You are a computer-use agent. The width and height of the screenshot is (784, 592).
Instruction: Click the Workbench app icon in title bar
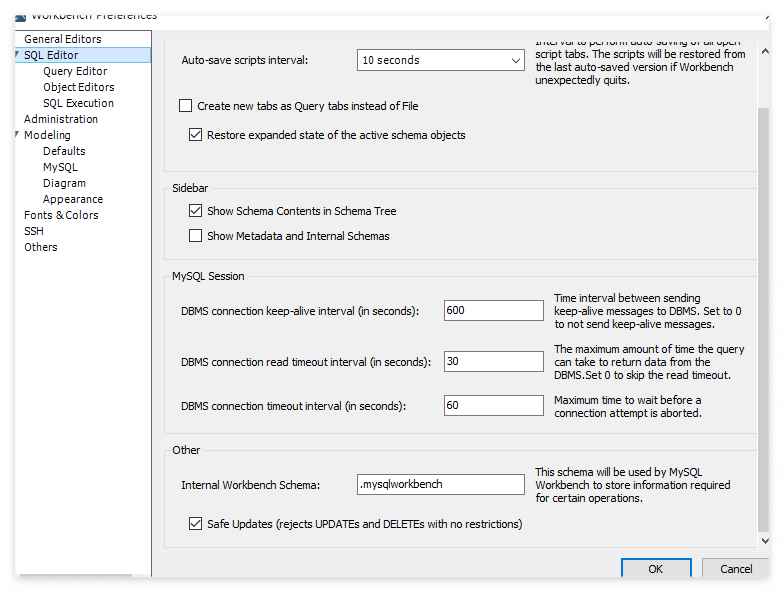[20, 18]
